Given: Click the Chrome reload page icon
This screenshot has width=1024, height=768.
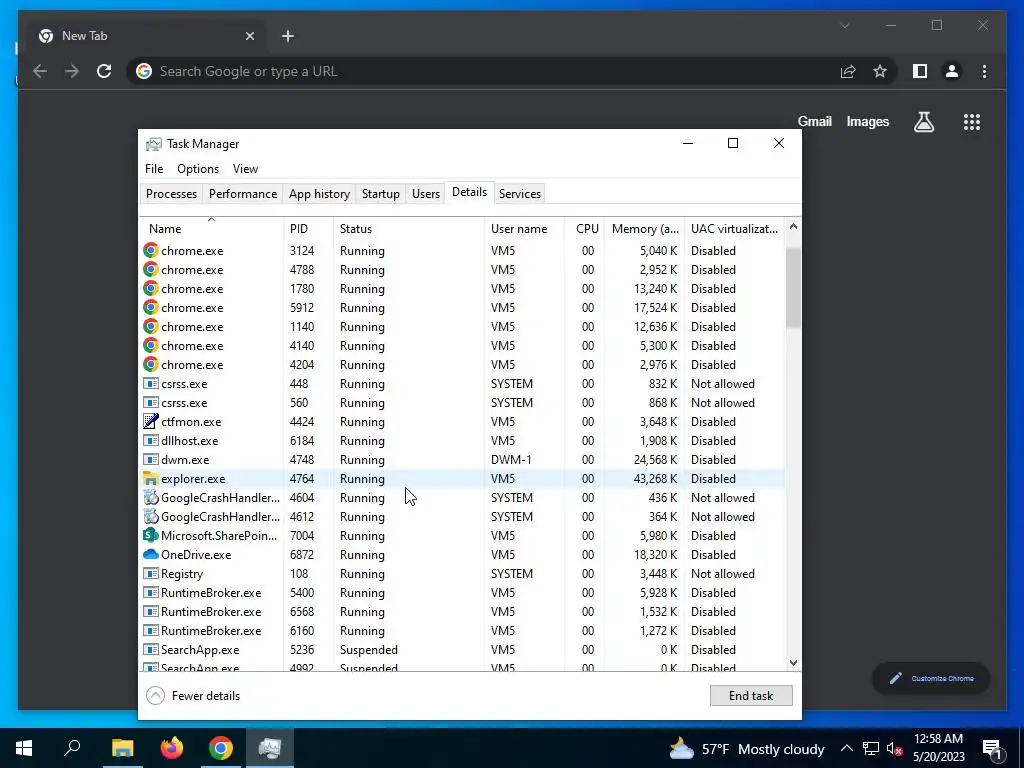Looking at the screenshot, I should pos(104,71).
